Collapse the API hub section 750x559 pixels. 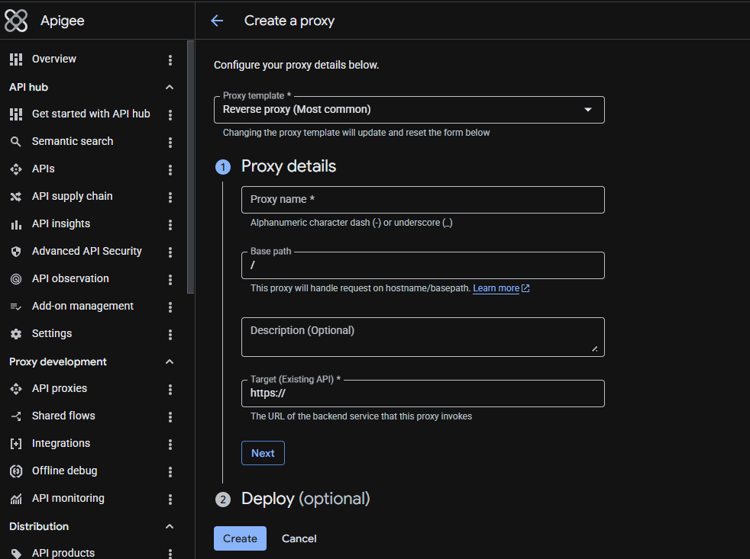point(169,87)
